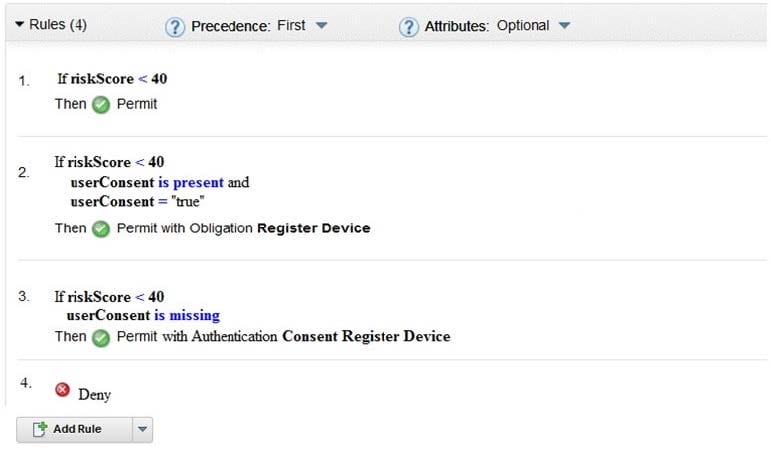Click the help icon beside Attributes

[408, 27]
